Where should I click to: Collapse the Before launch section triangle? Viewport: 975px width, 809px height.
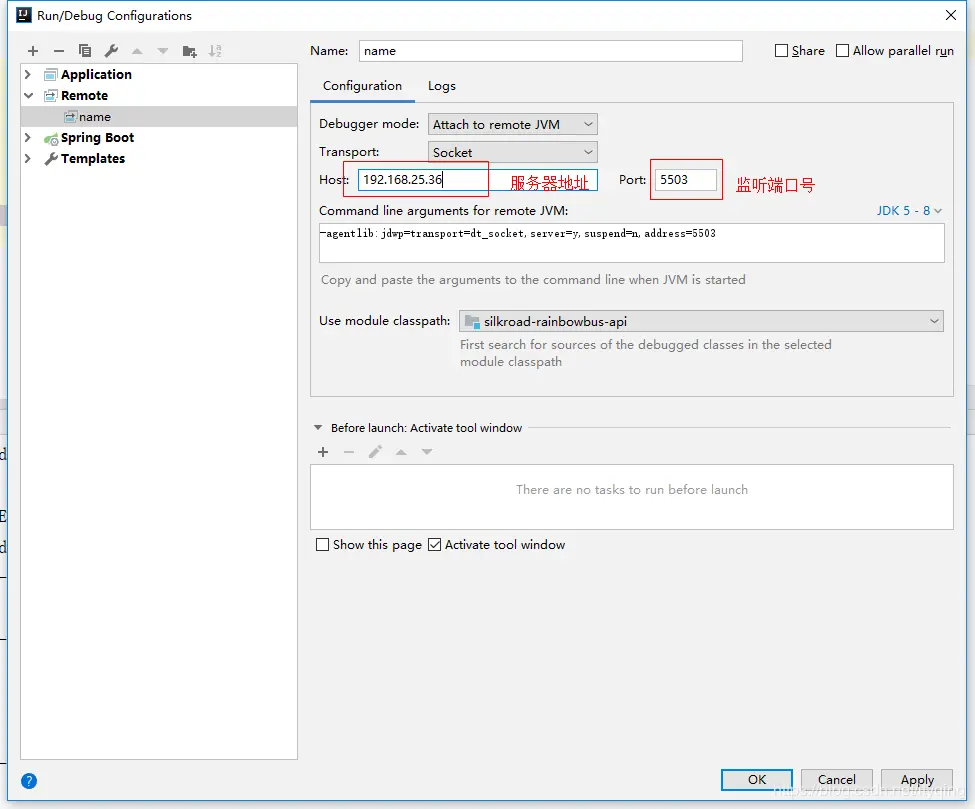point(318,428)
